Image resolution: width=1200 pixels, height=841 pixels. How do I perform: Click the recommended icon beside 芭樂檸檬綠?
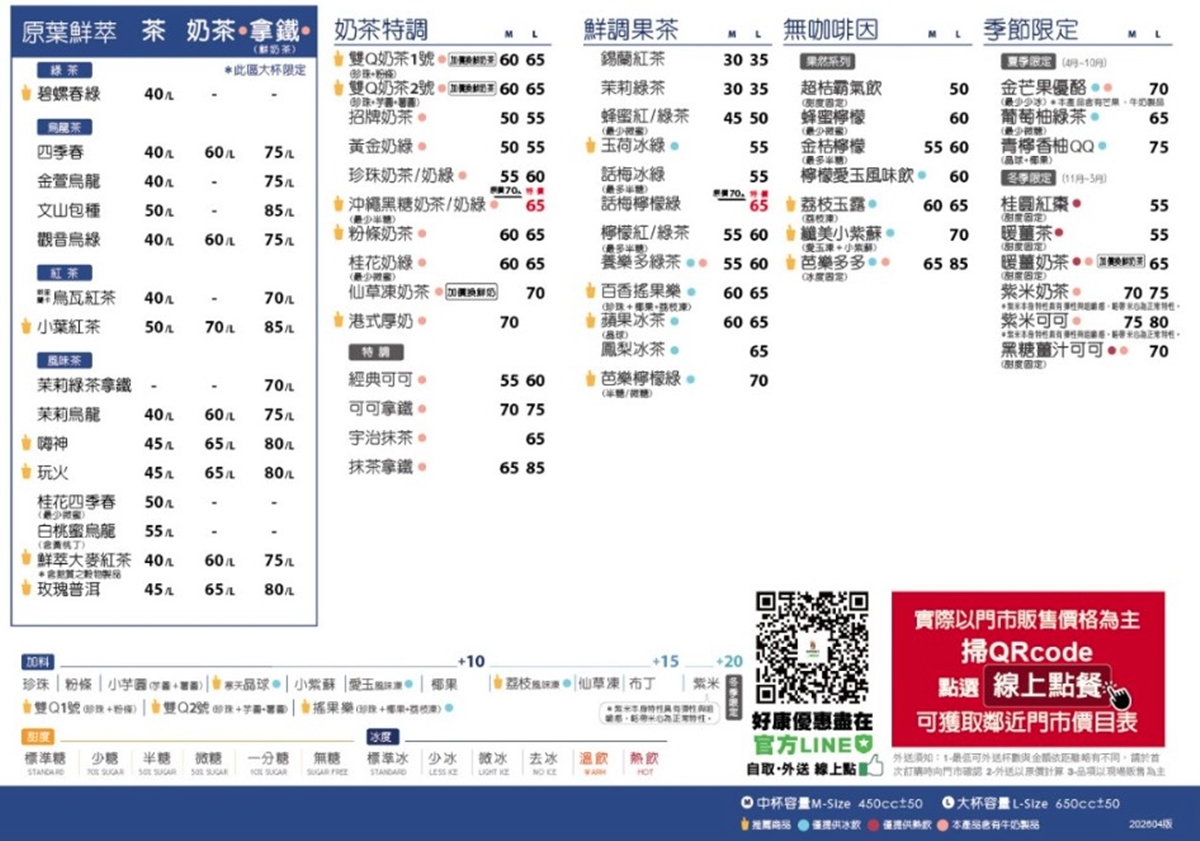pyautogui.click(x=591, y=379)
